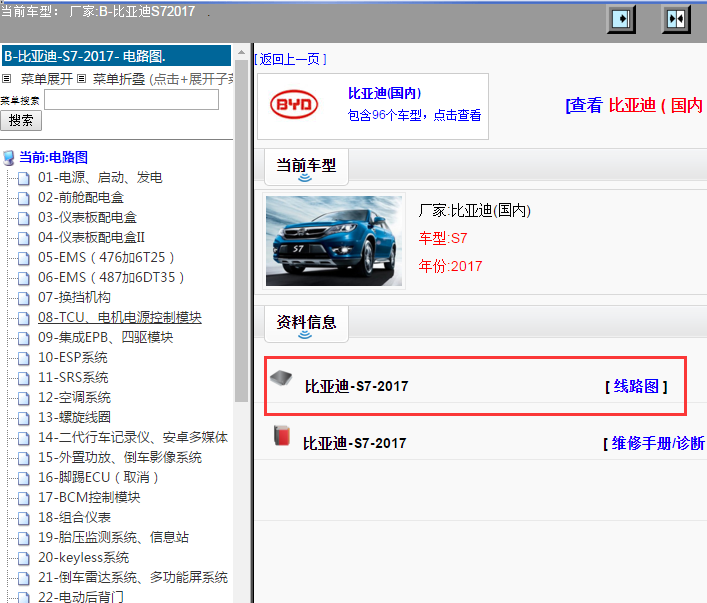Open 16-脚踢ECU（取消）tree item
The image size is (707, 603).
98,477
